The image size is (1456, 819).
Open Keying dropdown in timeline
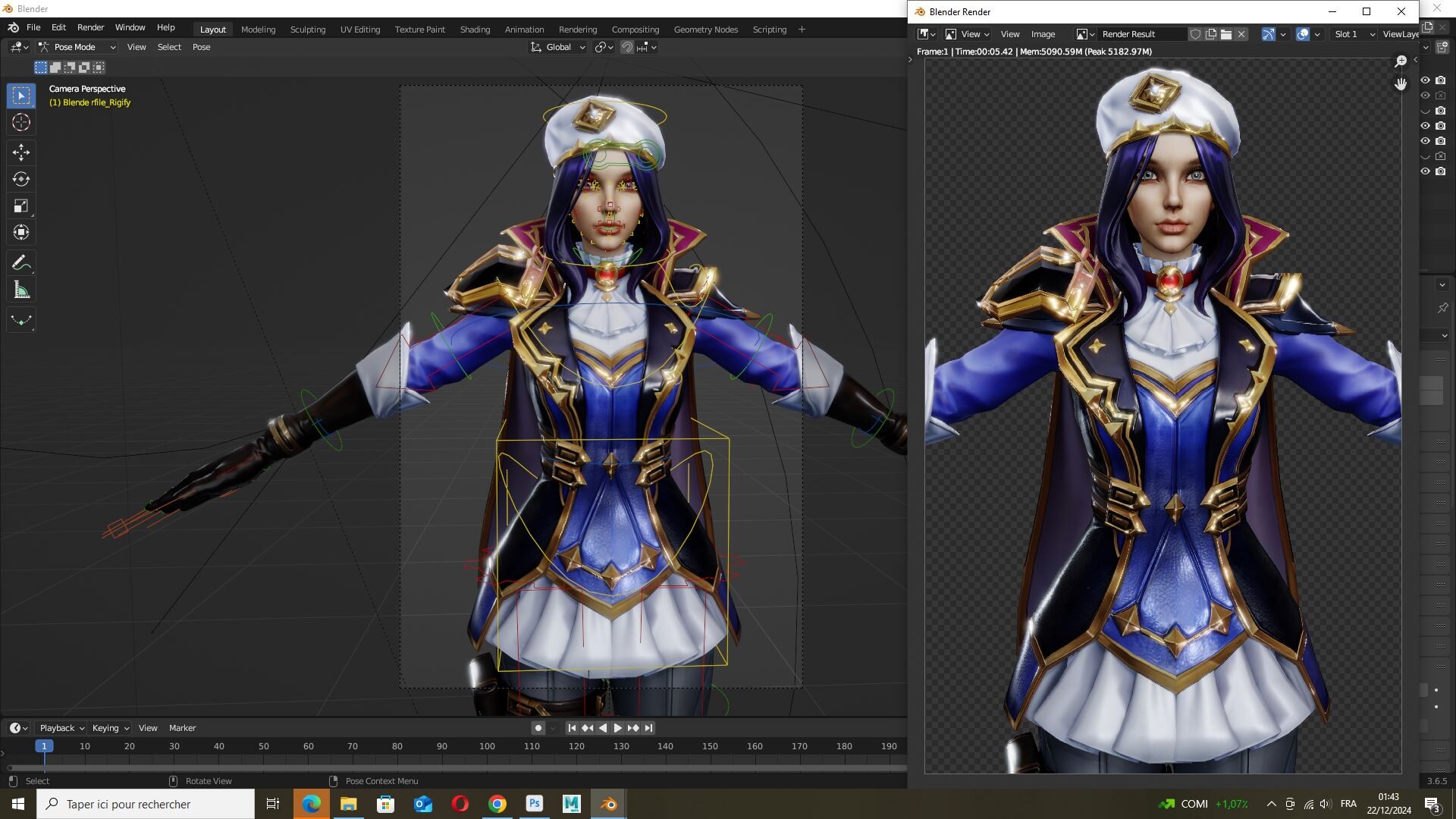(110, 728)
